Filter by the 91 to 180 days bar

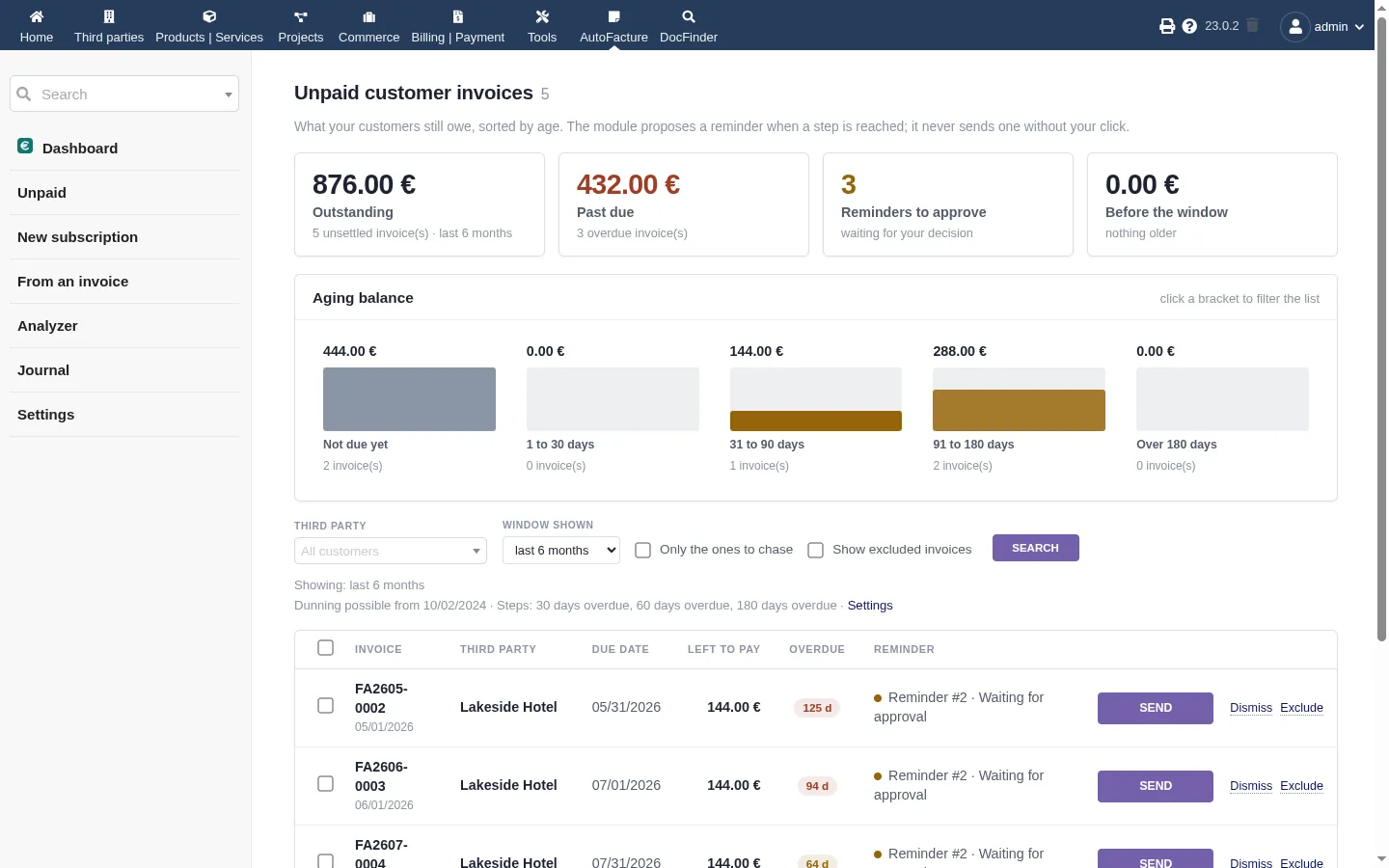pyautogui.click(x=1019, y=399)
